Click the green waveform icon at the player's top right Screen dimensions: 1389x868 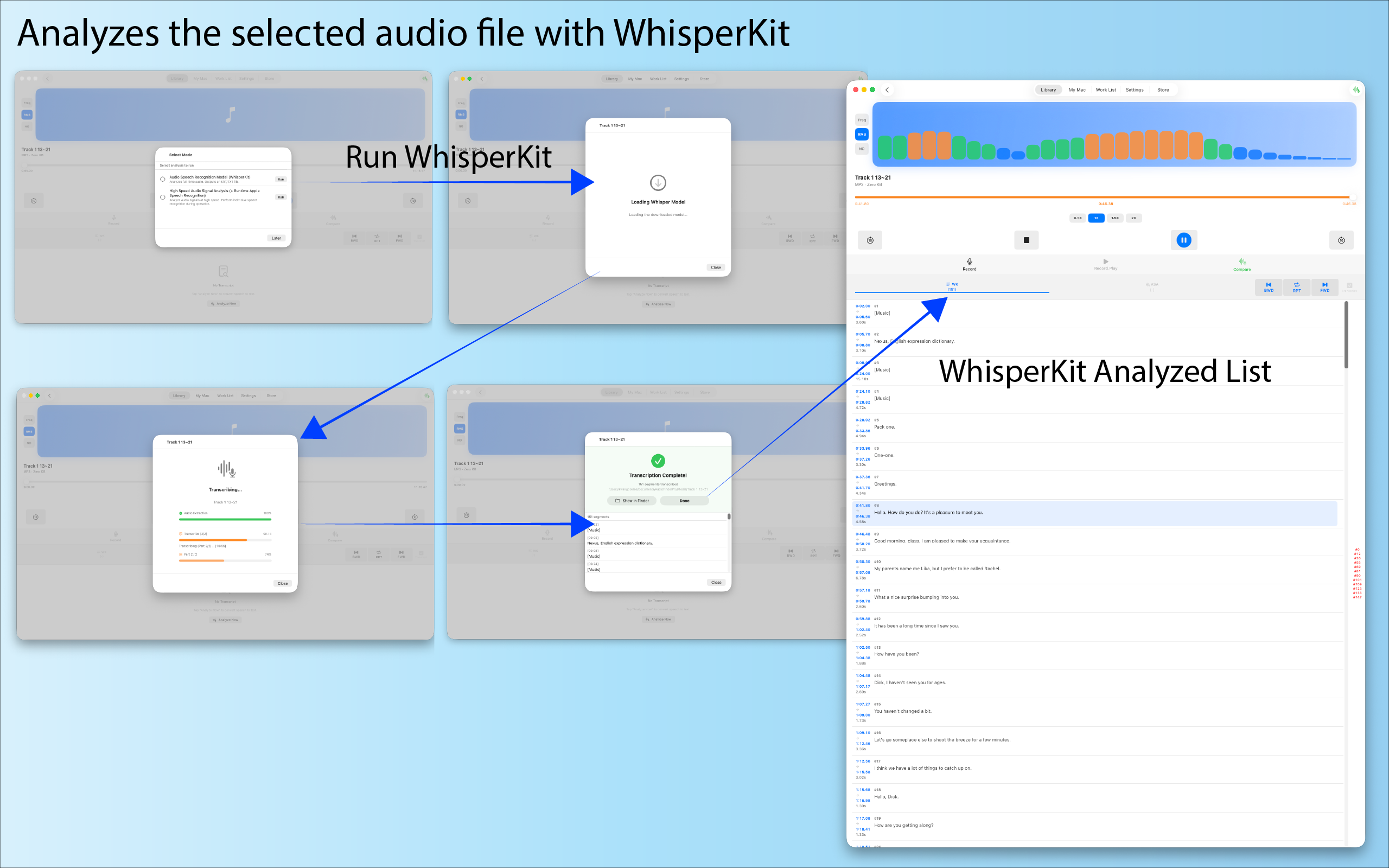[x=1356, y=90]
